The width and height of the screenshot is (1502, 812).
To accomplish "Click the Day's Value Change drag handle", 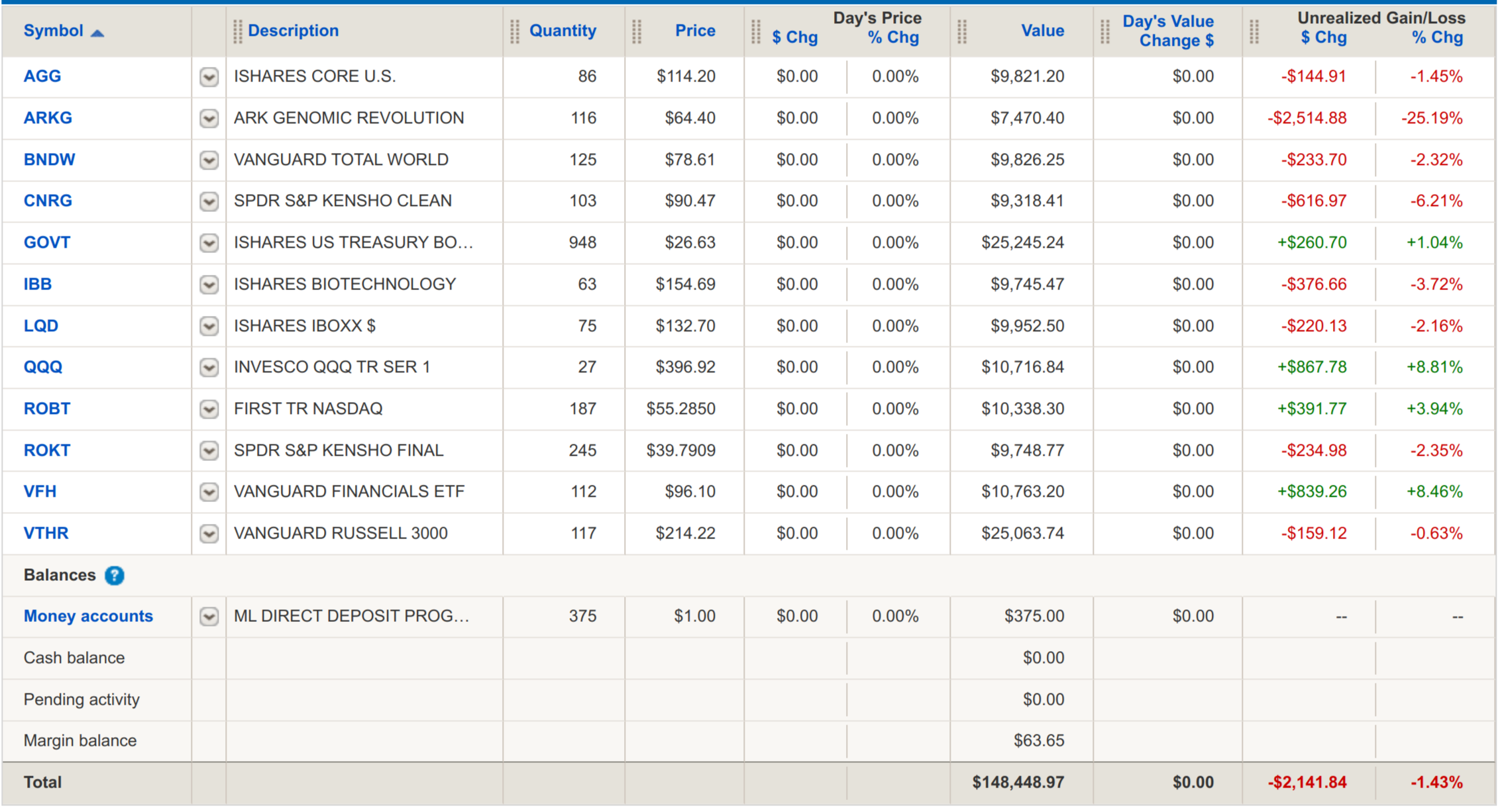I will click(x=1104, y=31).
